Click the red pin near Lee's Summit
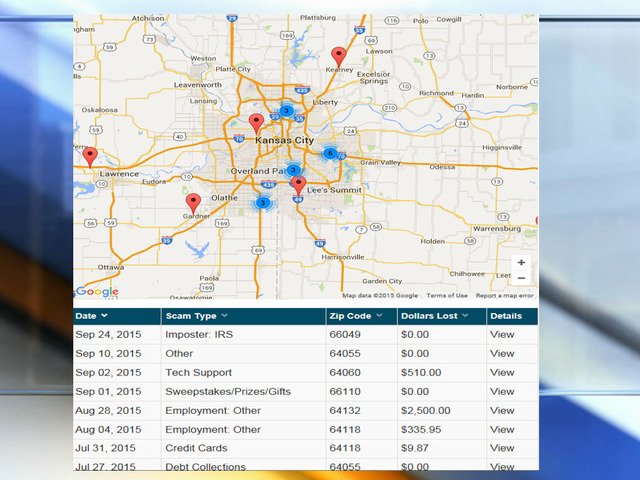This screenshot has width=640, height=480. (x=298, y=186)
